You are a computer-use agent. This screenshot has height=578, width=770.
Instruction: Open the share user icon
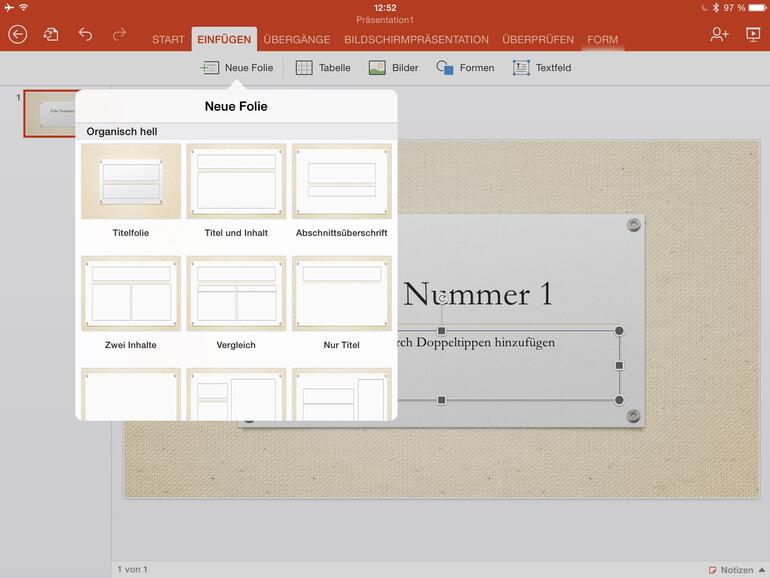click(719, 35)
